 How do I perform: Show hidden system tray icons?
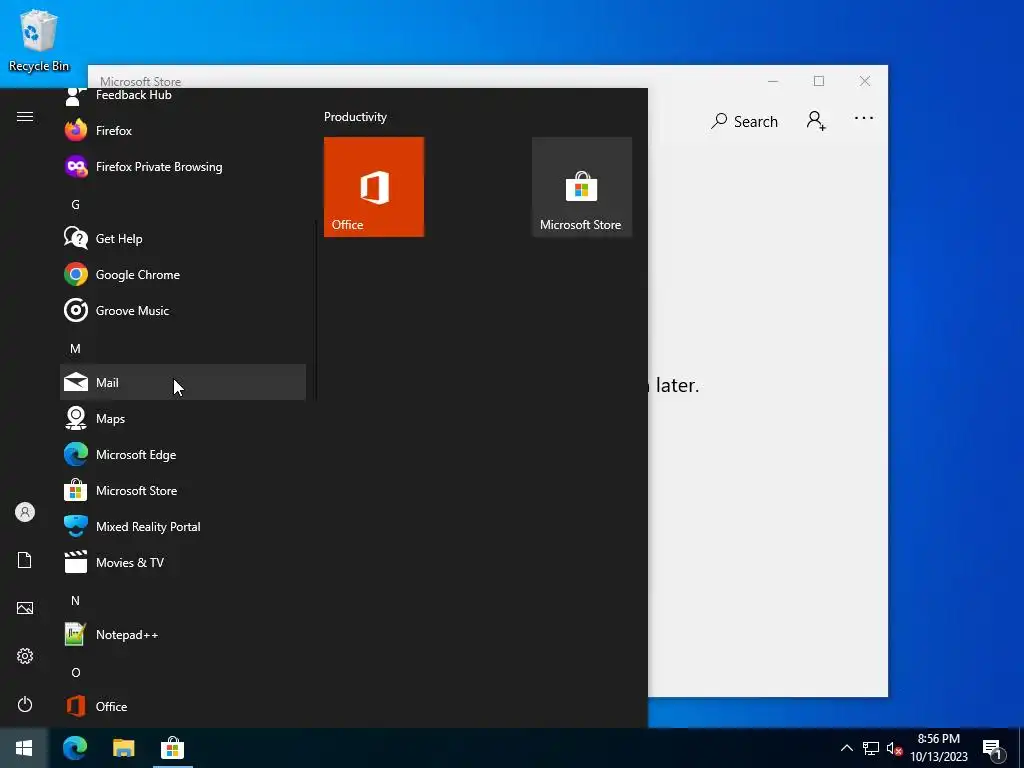[846, 748]
